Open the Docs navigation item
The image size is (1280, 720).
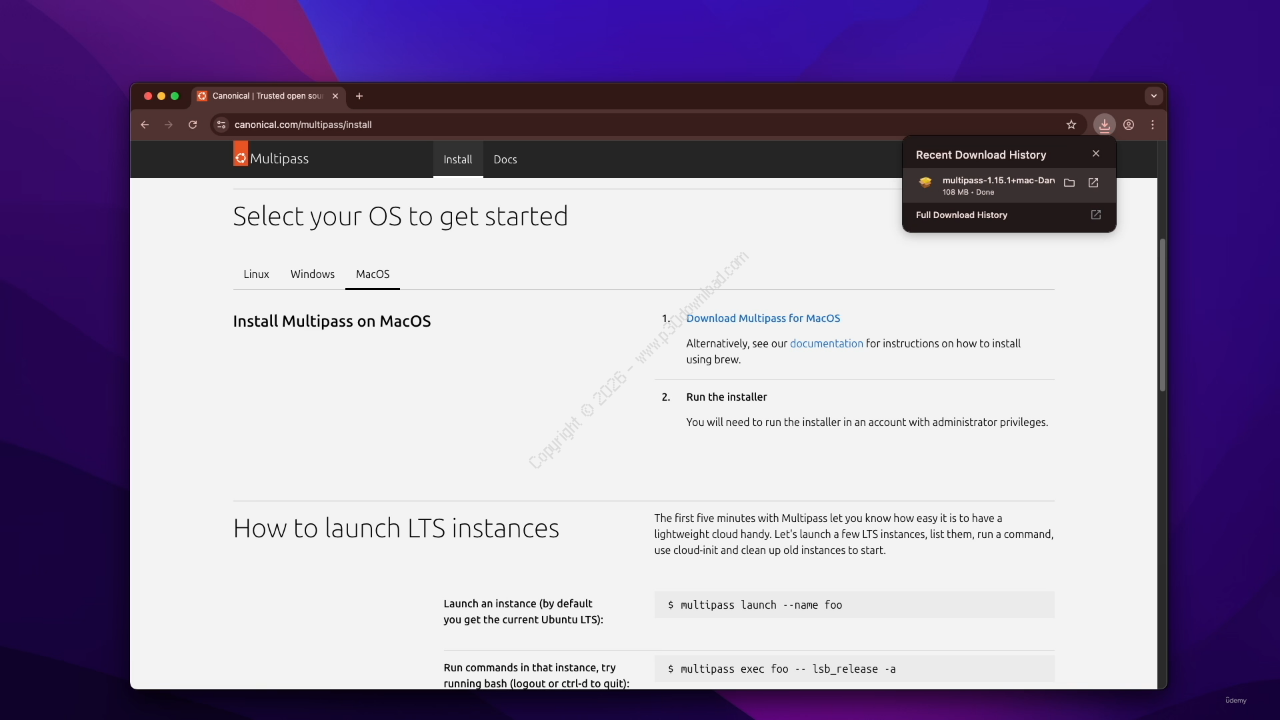pos(505,159)
